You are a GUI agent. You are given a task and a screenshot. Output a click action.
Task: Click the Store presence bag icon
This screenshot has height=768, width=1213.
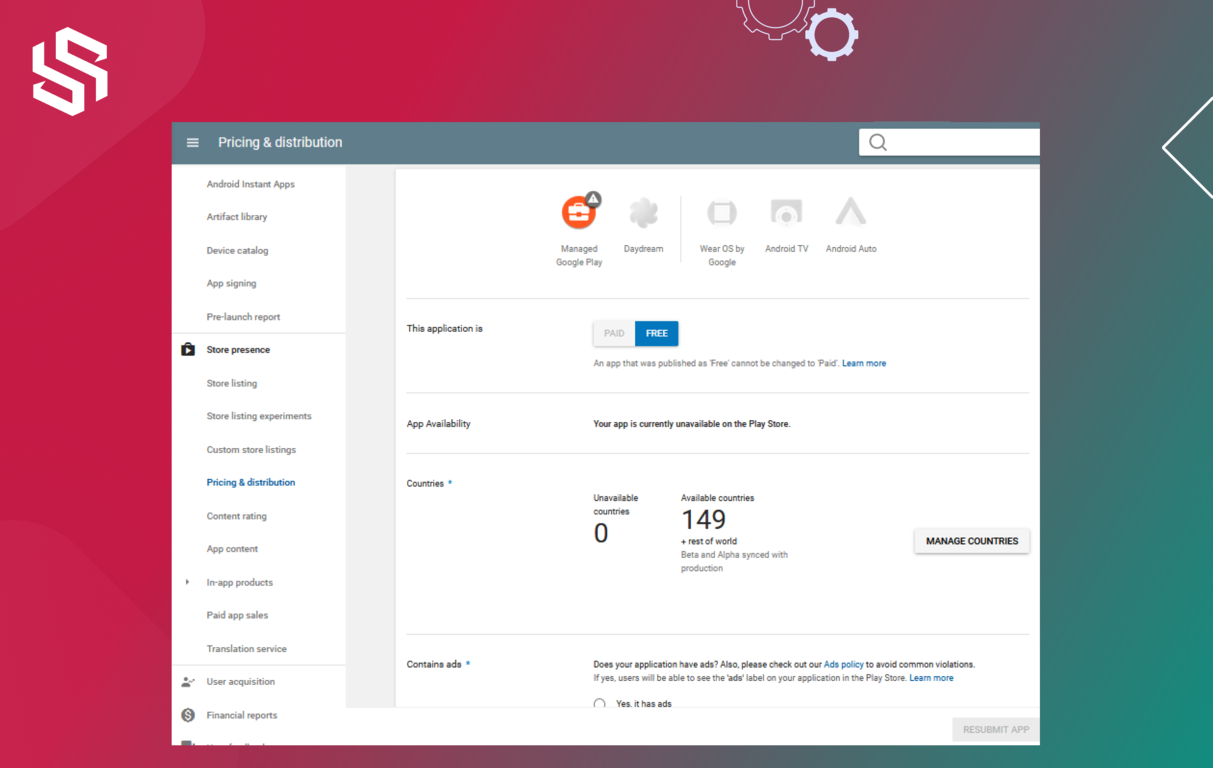point(188,350)
